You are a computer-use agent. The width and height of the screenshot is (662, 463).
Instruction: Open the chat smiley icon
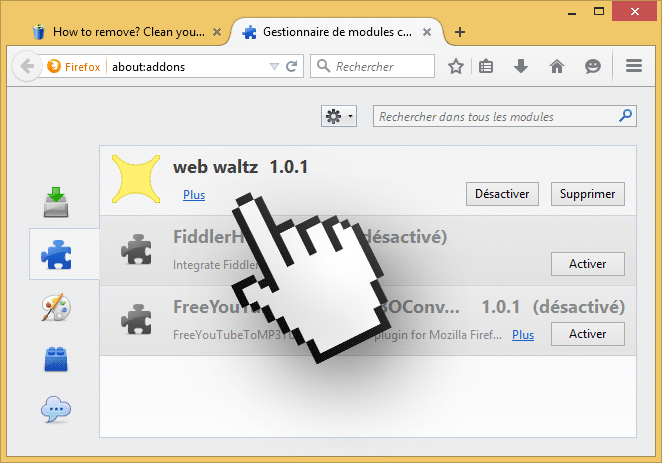(x=593, y=66)
